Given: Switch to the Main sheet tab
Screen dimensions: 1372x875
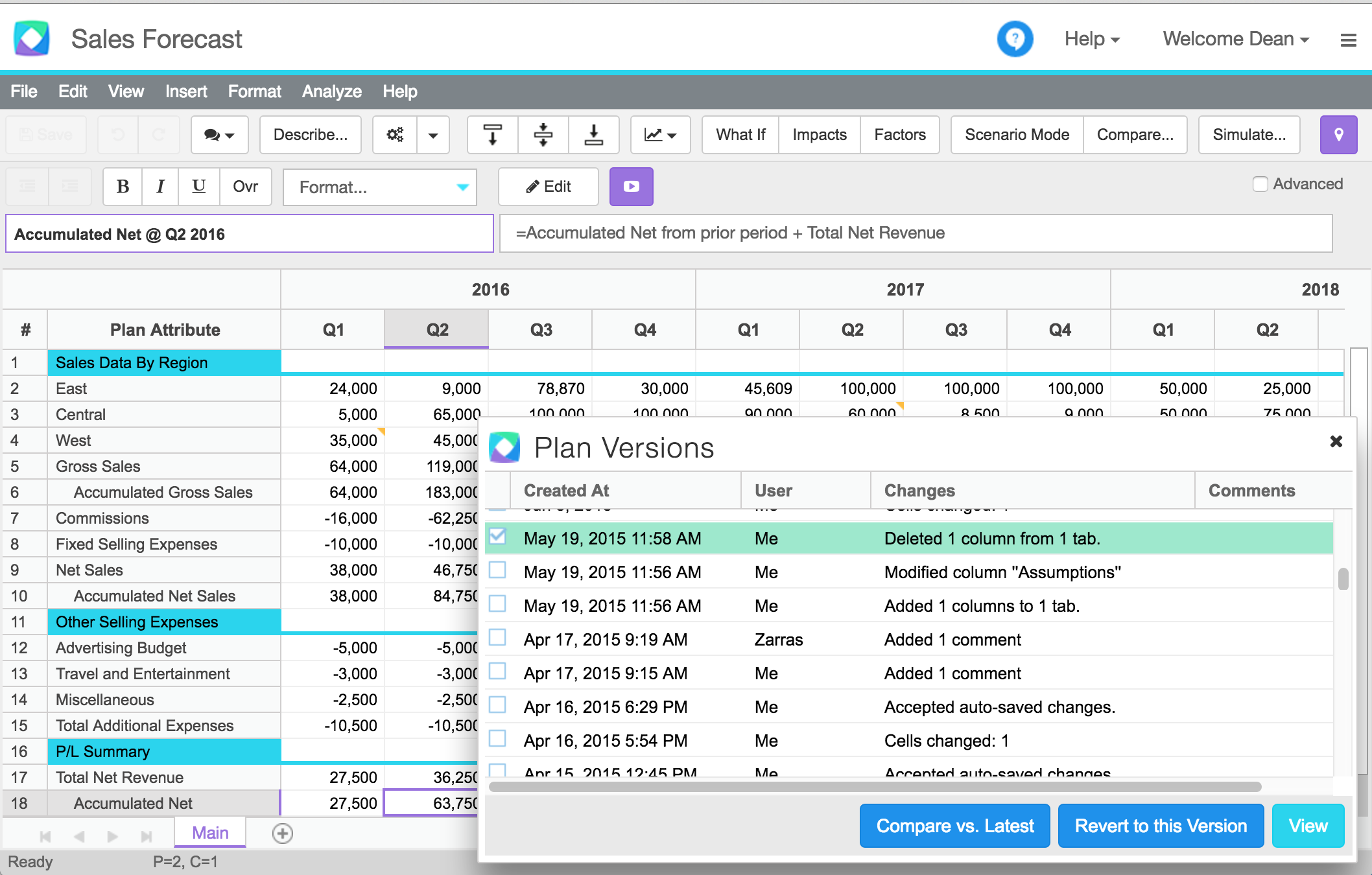Looking at the screenshot, I should (210, 833).
